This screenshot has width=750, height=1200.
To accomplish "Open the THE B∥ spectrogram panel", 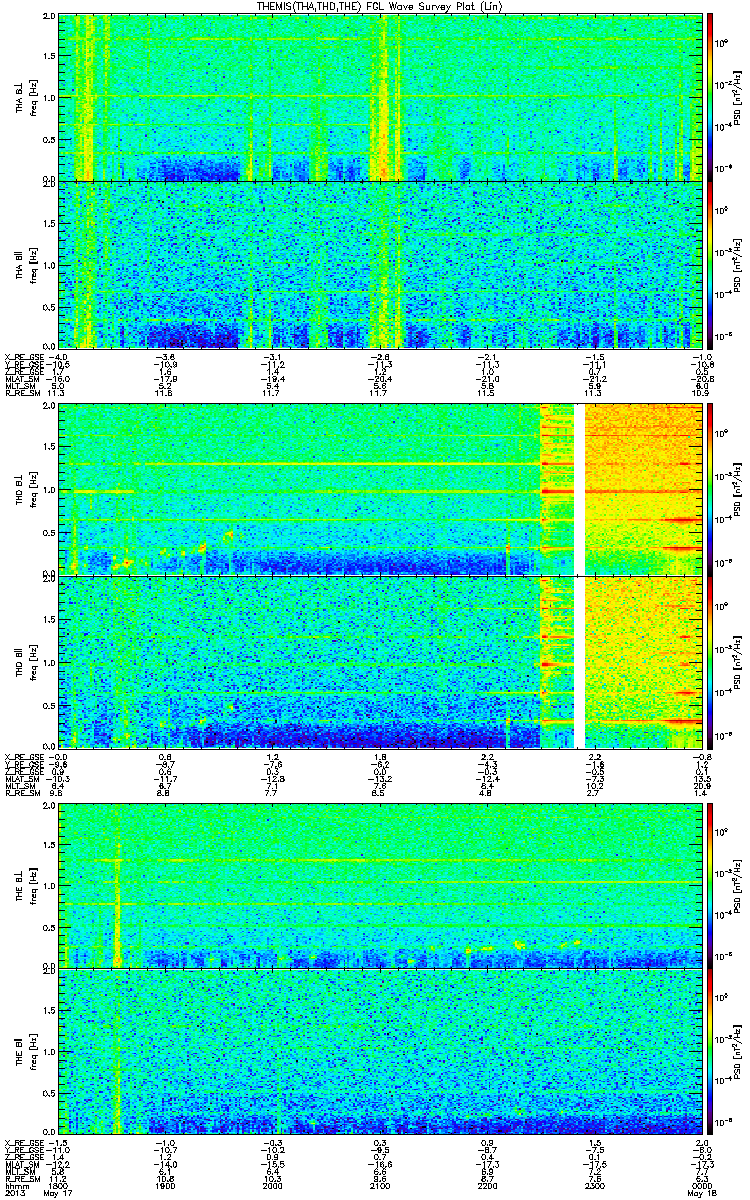I will pos(381,1052).
